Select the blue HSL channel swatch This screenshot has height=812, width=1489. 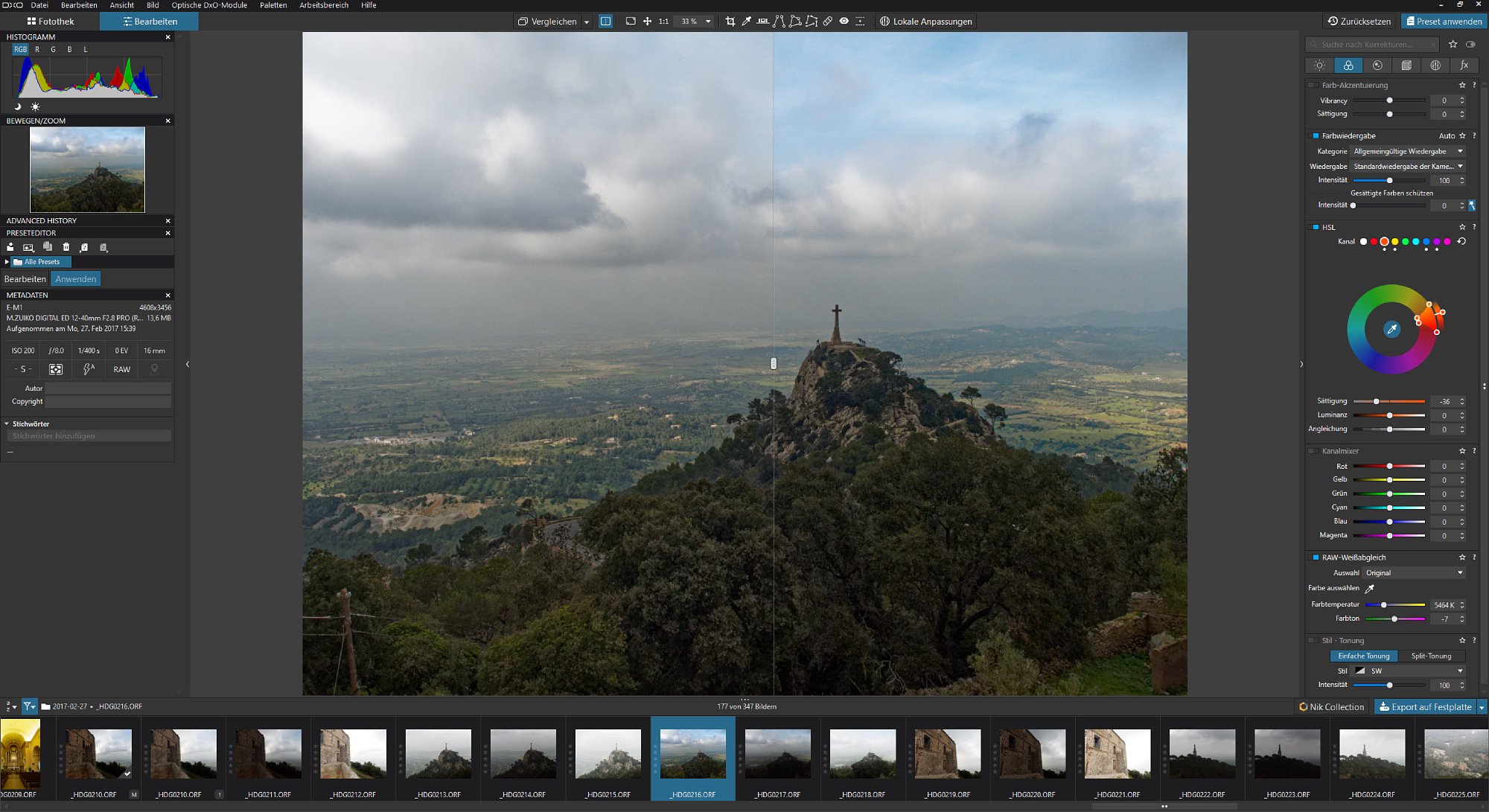(x=1426, y=242)
